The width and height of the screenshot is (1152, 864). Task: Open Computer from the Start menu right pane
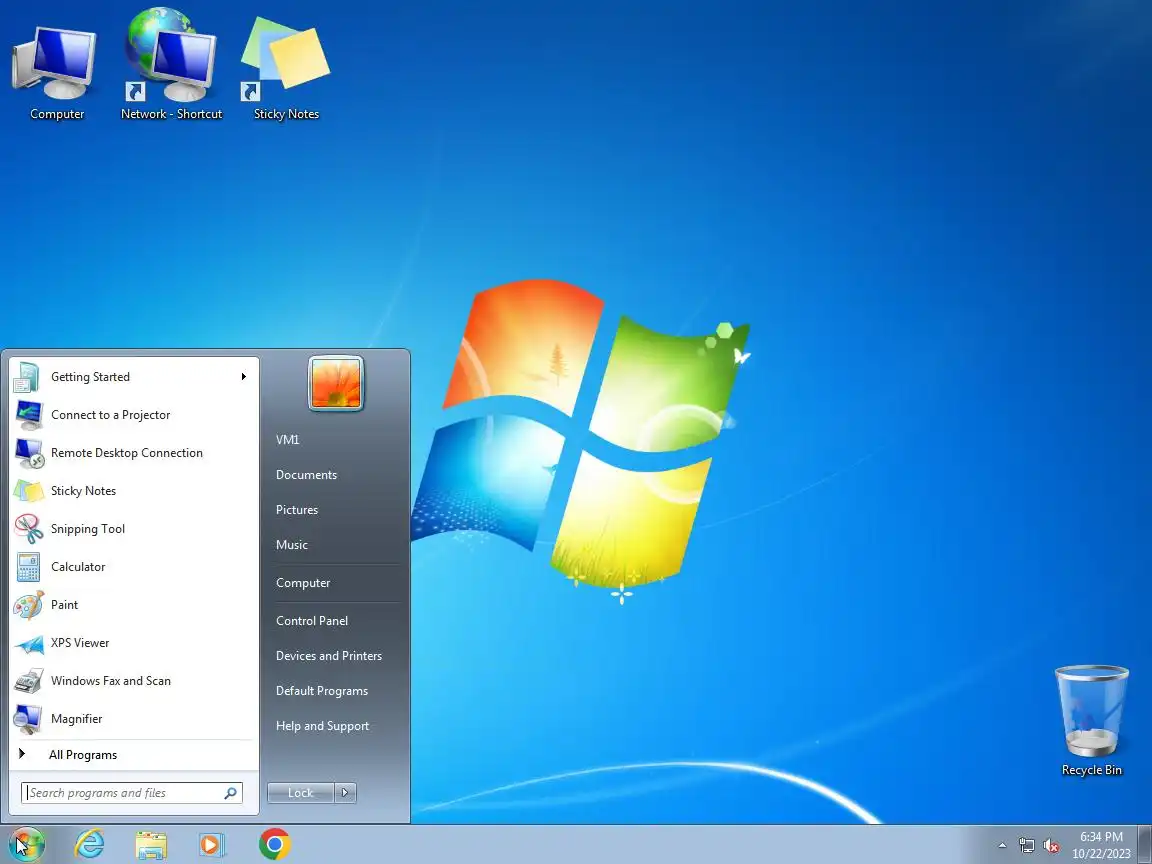(x=303, y=583)
